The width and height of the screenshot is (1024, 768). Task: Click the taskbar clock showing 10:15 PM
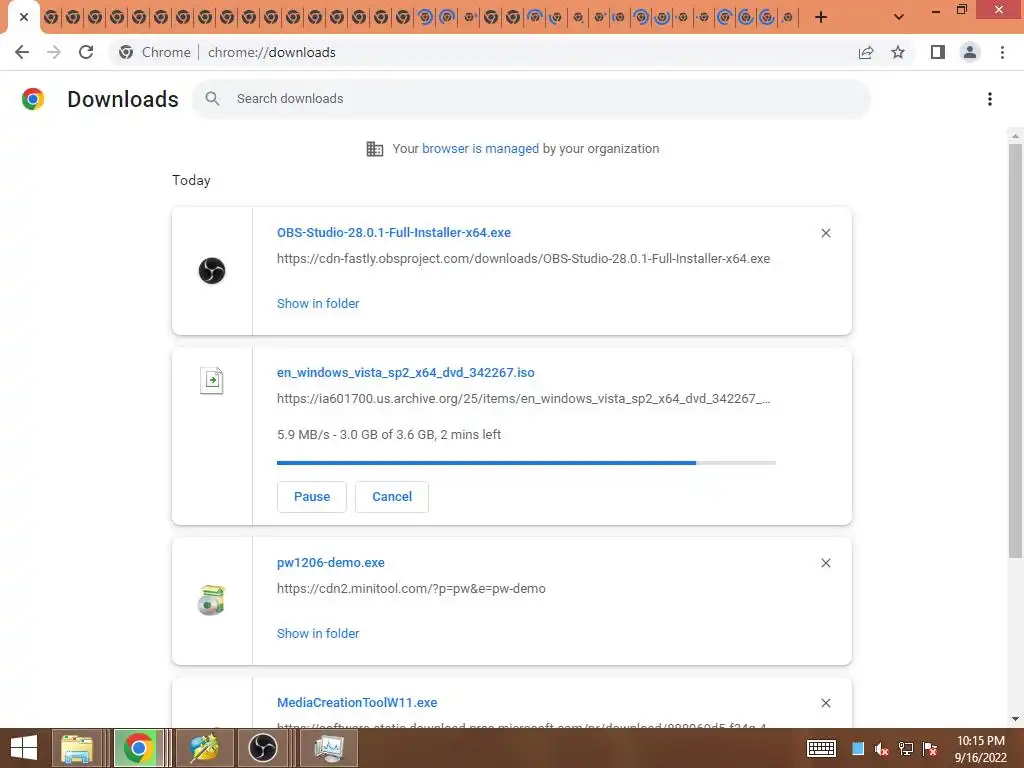980,748
